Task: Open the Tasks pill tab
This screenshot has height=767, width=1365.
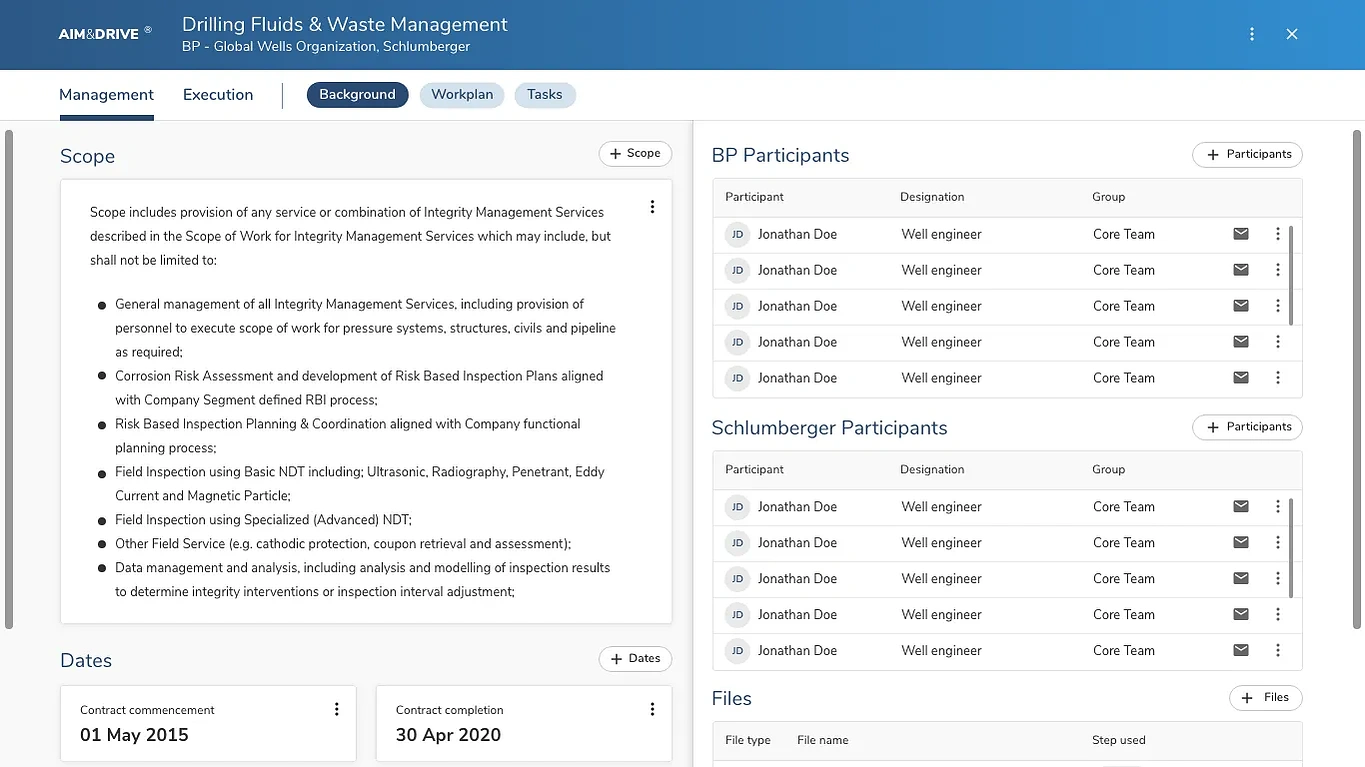Action: [545, 95]
